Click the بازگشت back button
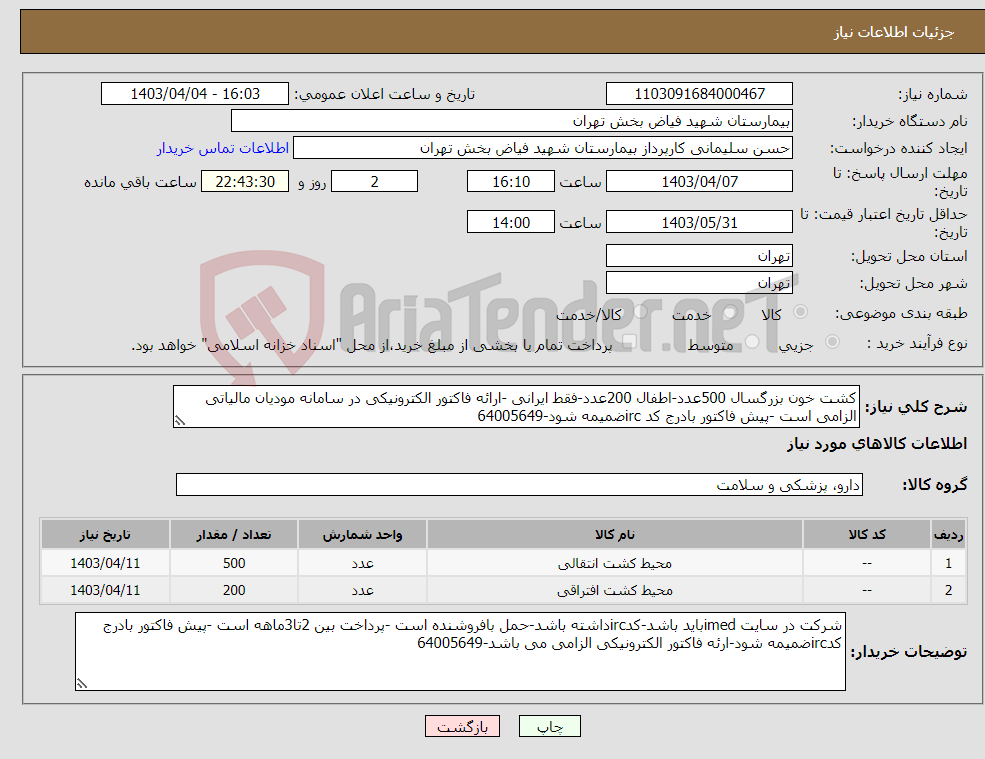This screenshot has height=759, width=985. click(x=462, y=726)
